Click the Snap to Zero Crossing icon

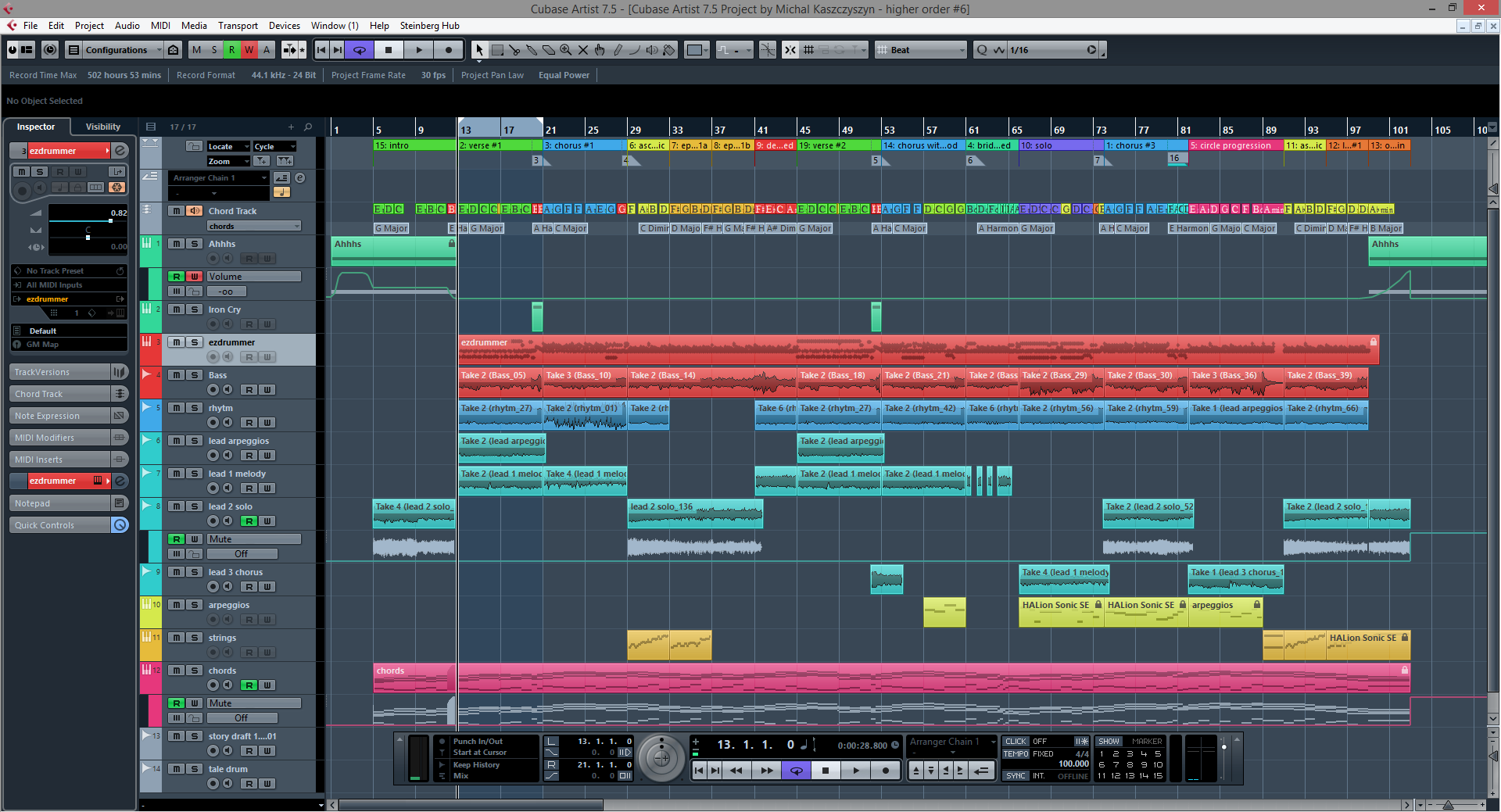coord(768,50)
